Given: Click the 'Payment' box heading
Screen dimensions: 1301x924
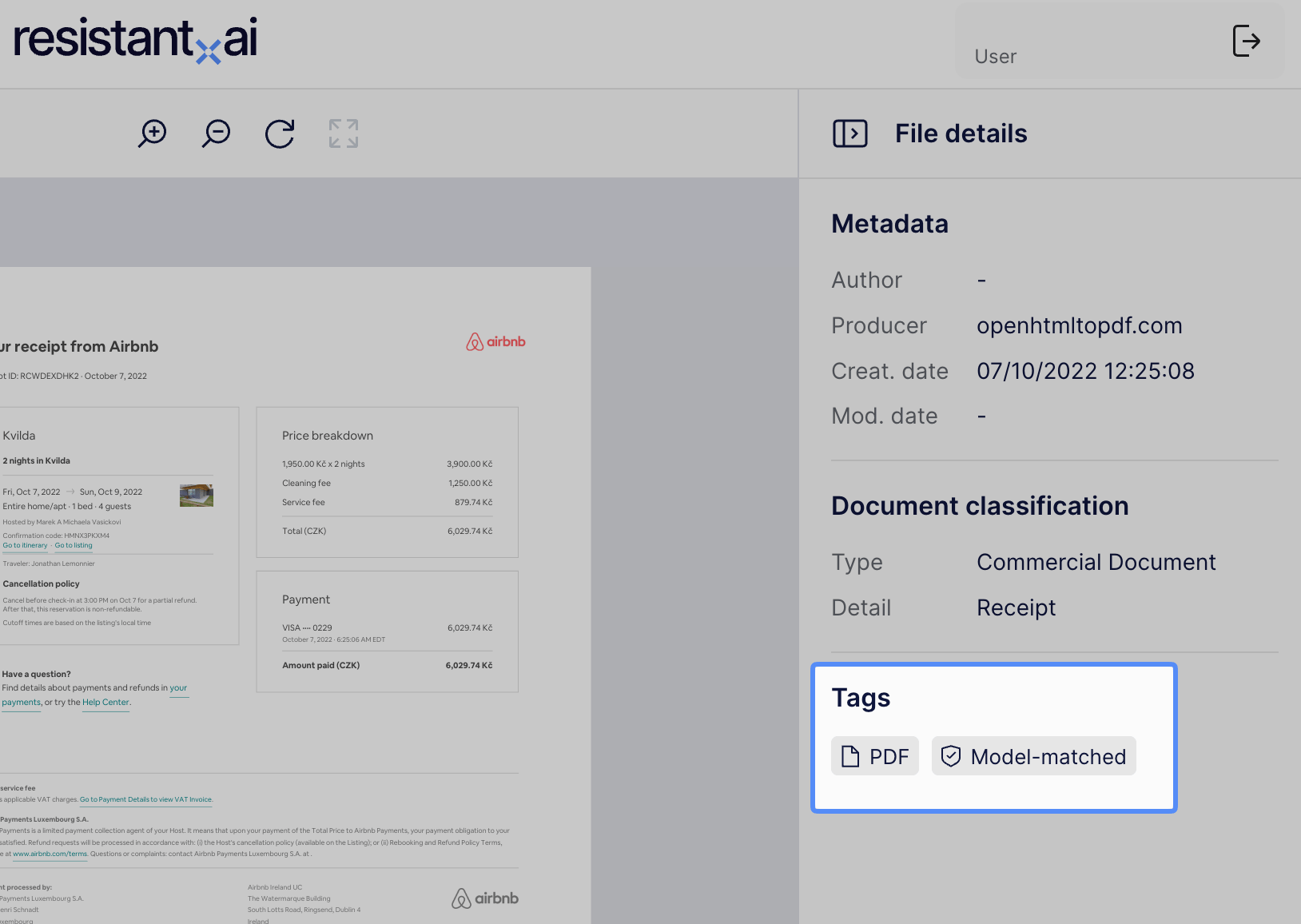Looking at the screenshot, I should point(305,599).
